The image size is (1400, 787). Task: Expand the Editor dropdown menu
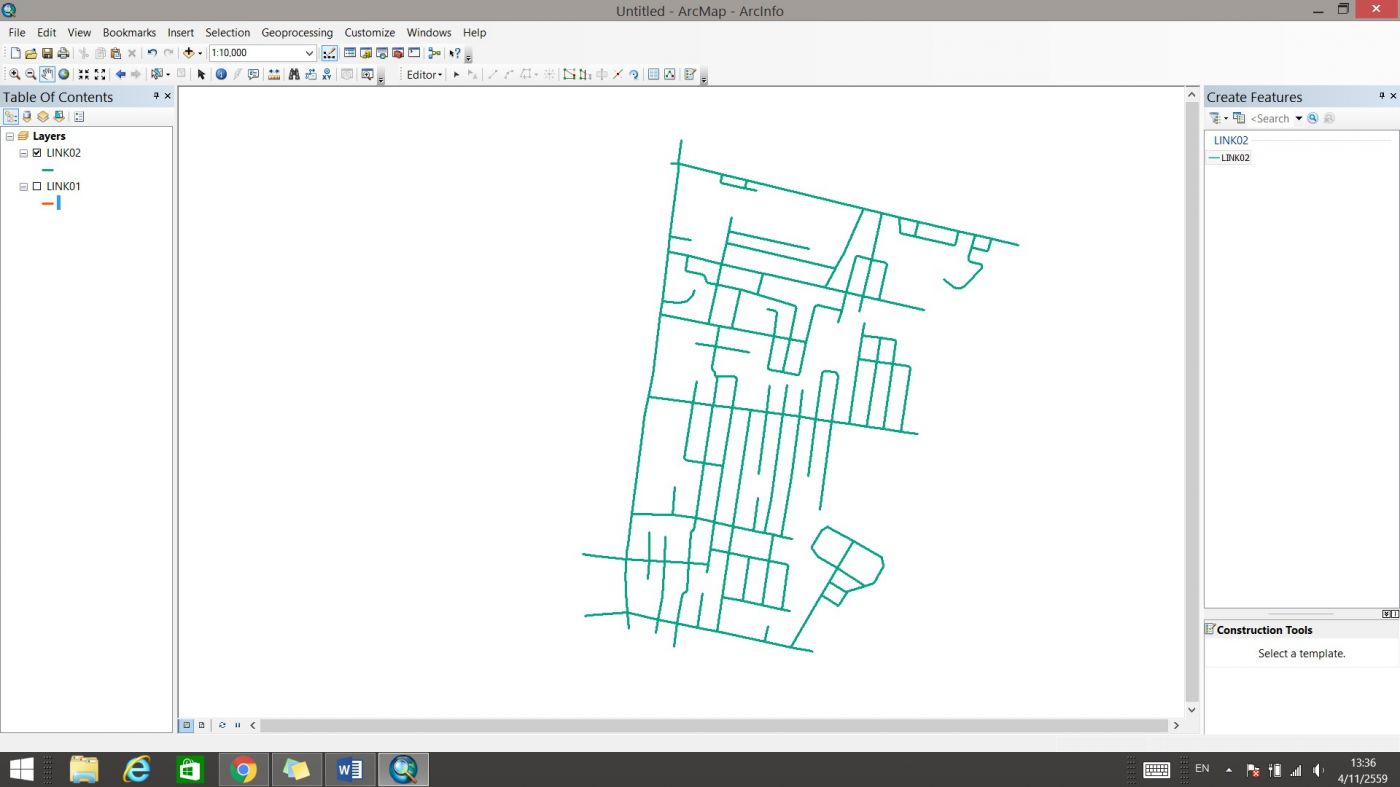point(424,75)
